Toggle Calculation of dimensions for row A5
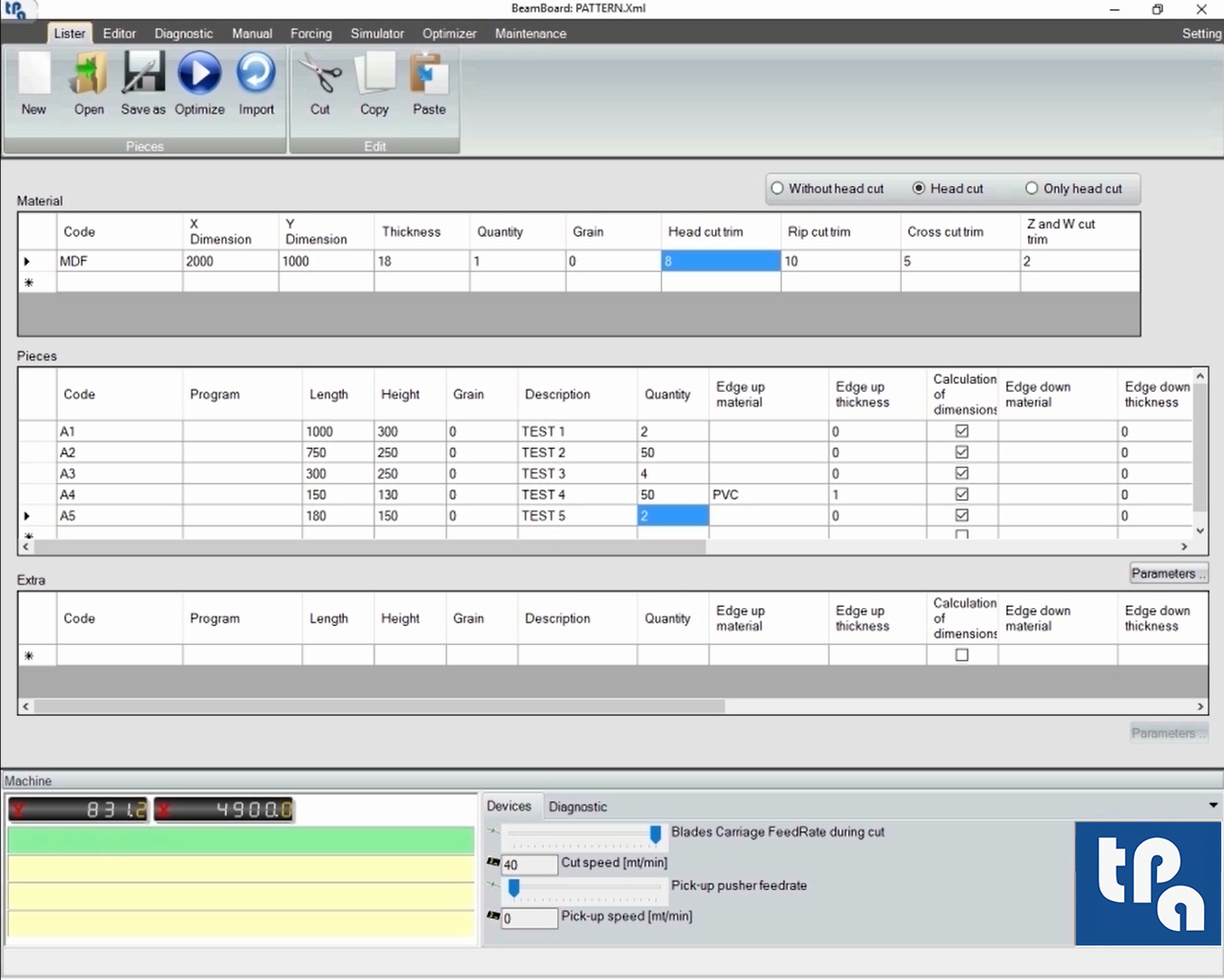1224x980 pixels. coord(962,515)
